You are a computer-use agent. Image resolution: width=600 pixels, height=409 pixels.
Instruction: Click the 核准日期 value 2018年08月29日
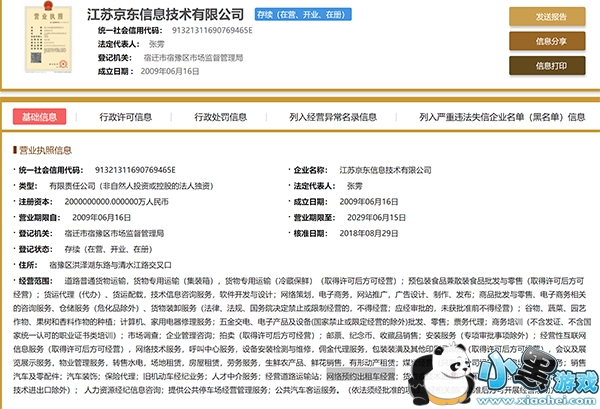click(x=368, y=233)
